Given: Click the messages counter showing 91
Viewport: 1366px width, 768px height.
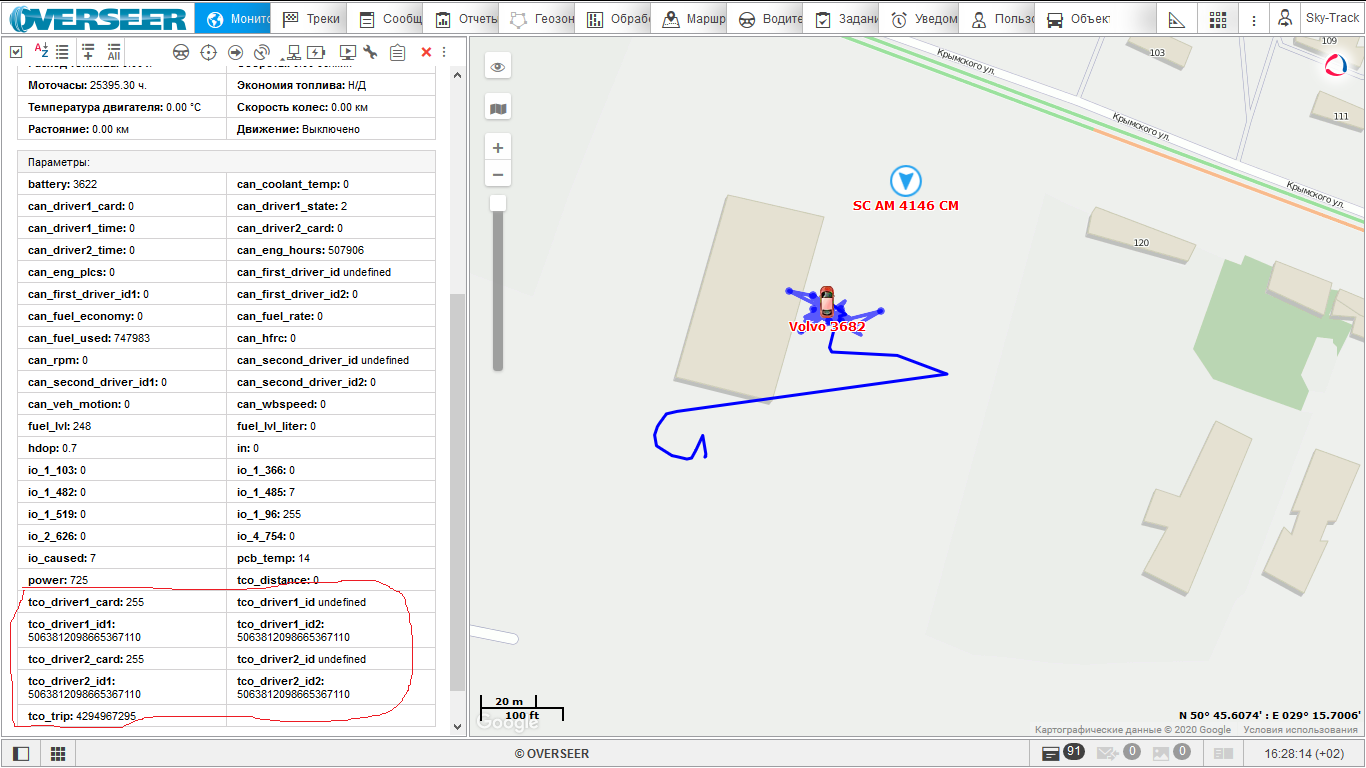Looking at the screenshot, I should (1063, 752).
